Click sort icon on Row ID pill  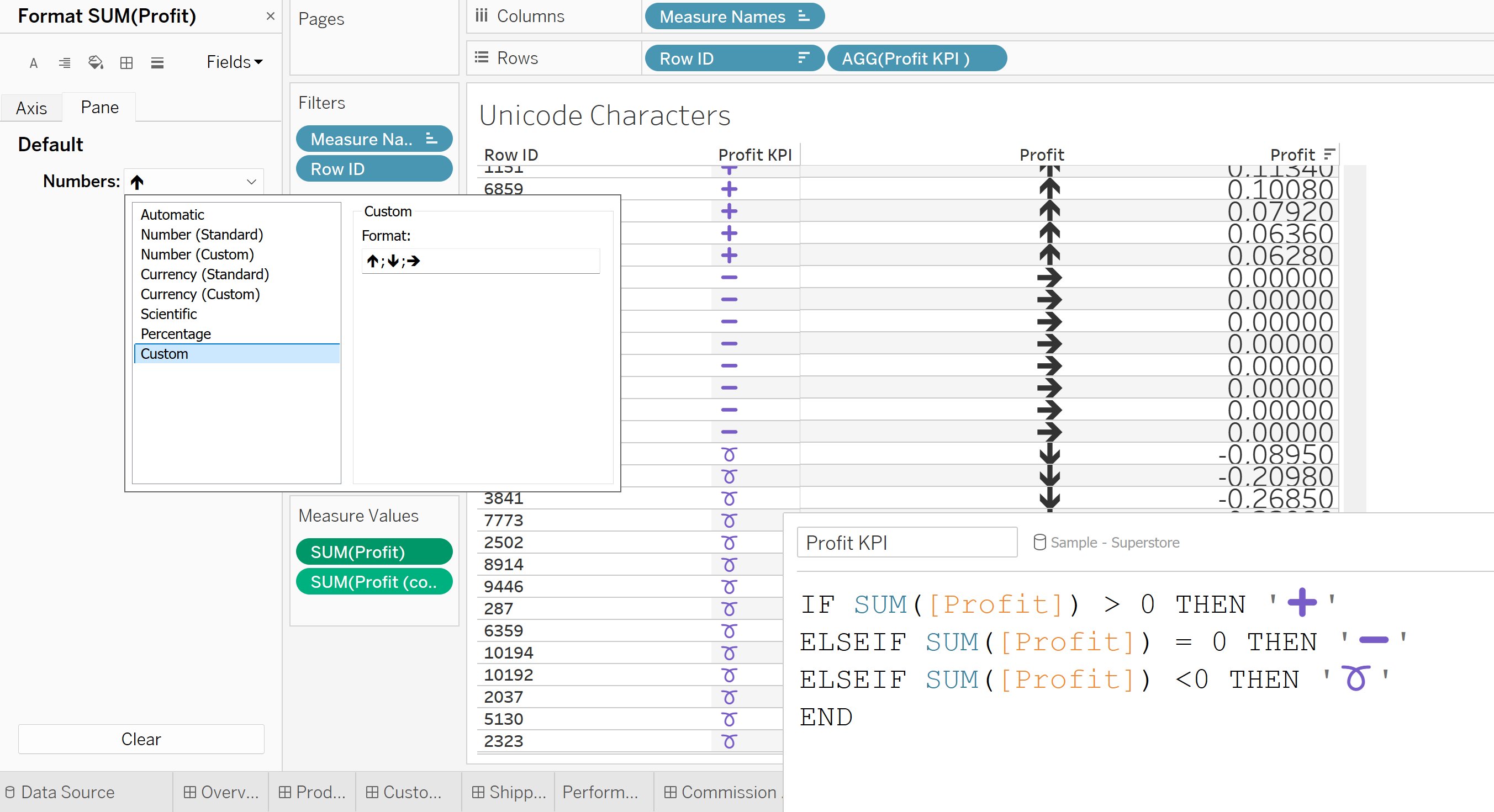point(803,58)
